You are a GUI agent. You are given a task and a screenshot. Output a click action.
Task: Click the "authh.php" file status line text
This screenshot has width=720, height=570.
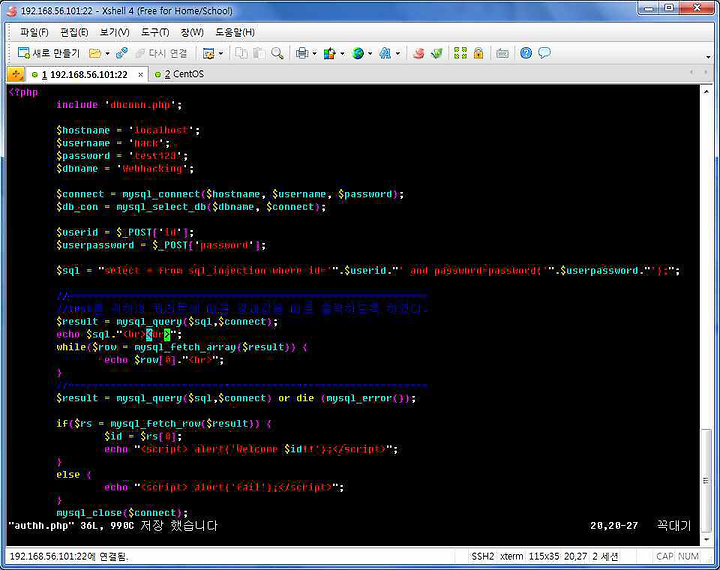click(x=112, y=525)
